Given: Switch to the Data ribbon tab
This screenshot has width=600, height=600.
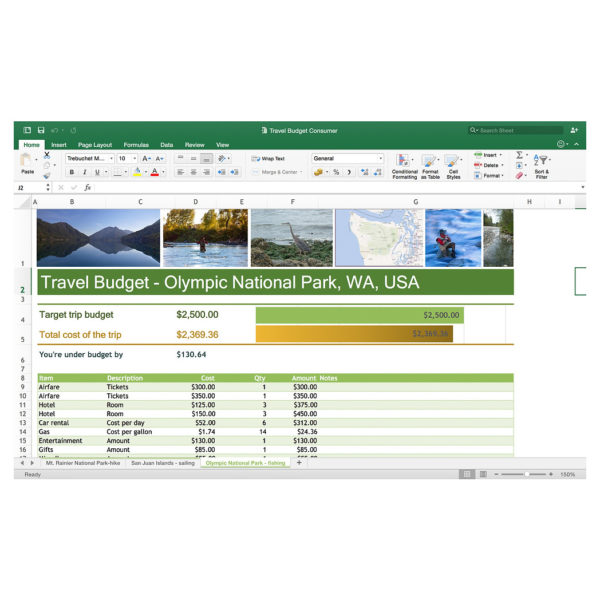Looking at the screenshot, I should (166, 145).
